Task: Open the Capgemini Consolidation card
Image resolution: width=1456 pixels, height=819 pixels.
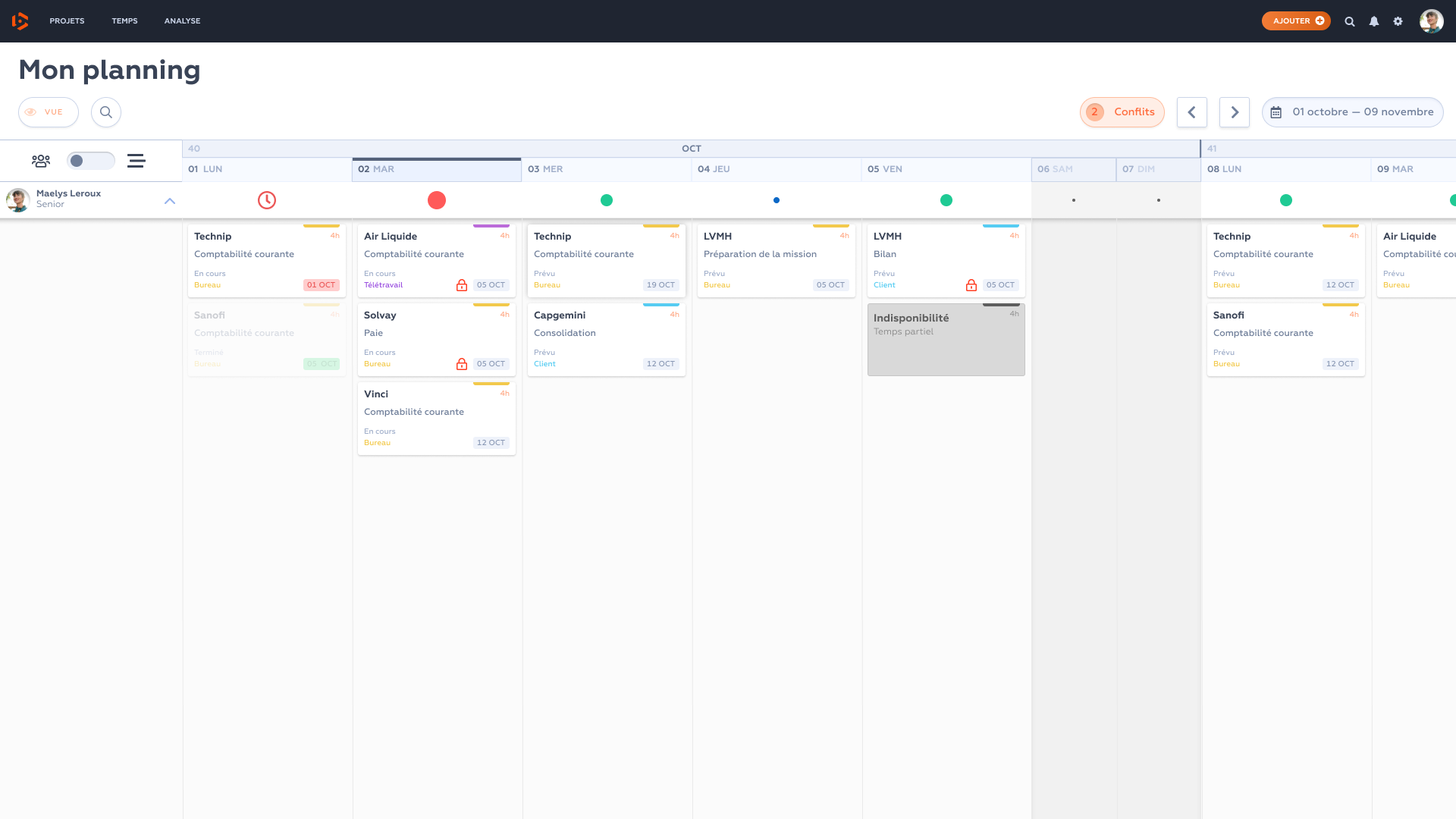Action: click(x=607, y=339)
